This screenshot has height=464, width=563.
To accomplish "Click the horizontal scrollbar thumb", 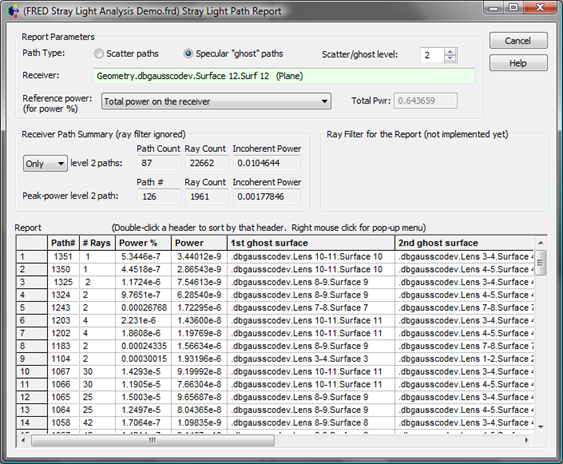I will [x=153, y=440].
